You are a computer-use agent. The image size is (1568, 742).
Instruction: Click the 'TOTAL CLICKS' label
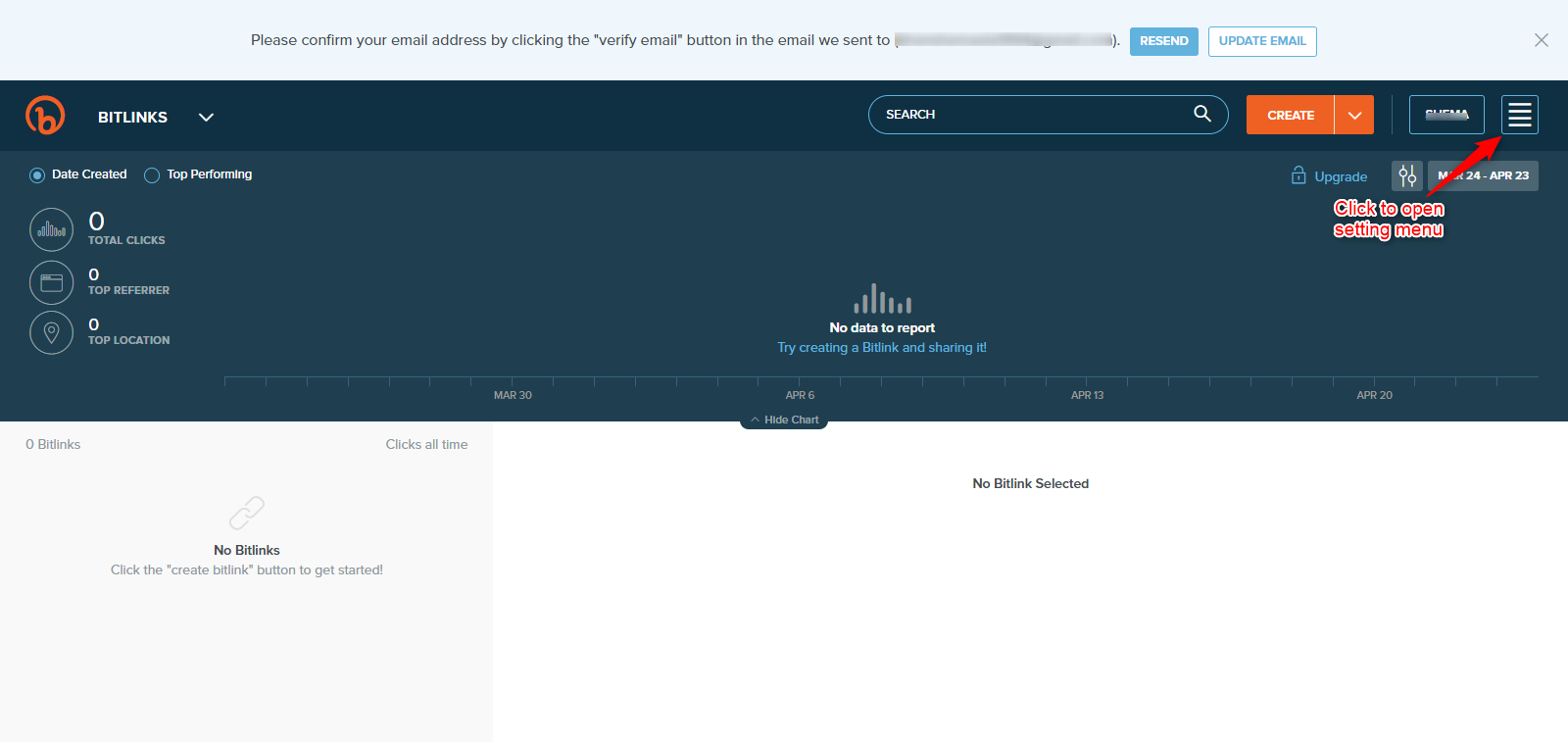coord(126,240)
